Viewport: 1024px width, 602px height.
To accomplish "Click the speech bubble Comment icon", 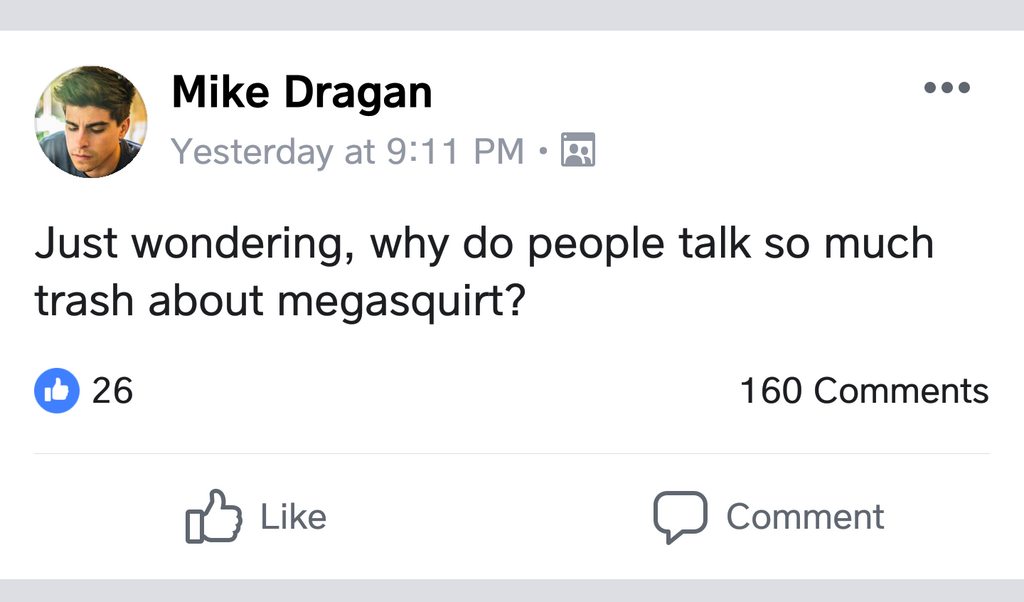I will (x=680, y=516).
